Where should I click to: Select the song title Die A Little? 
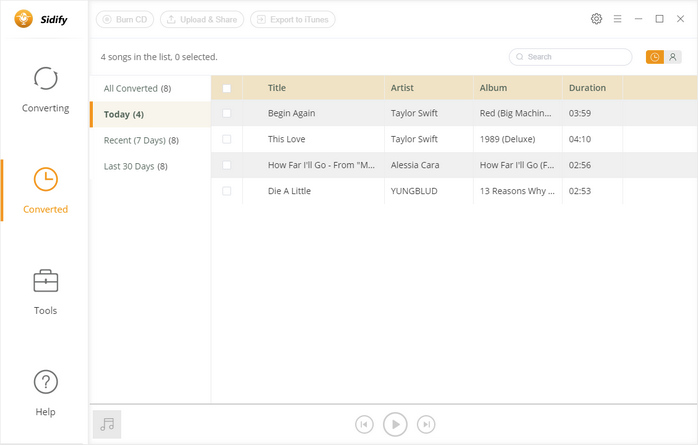[289, 191]
